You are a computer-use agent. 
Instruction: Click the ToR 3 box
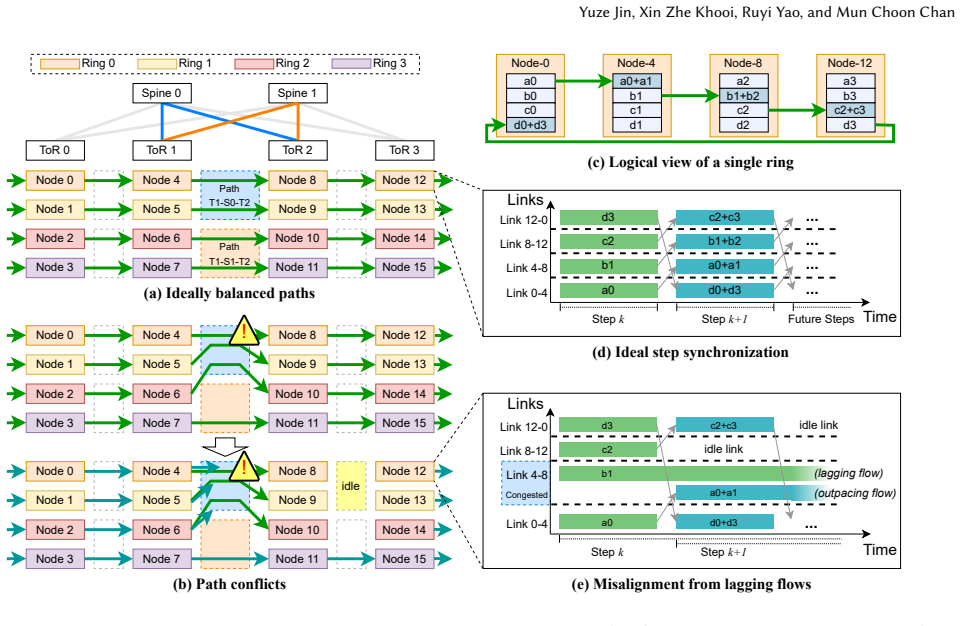pyautogui.click(x=405, y=150)
